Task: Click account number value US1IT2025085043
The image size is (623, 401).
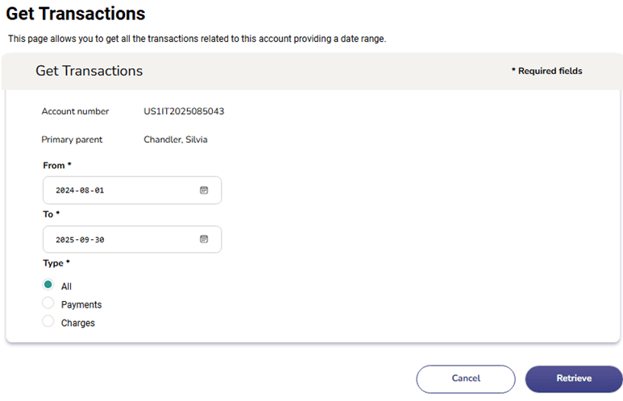Action: click(191, 111)
